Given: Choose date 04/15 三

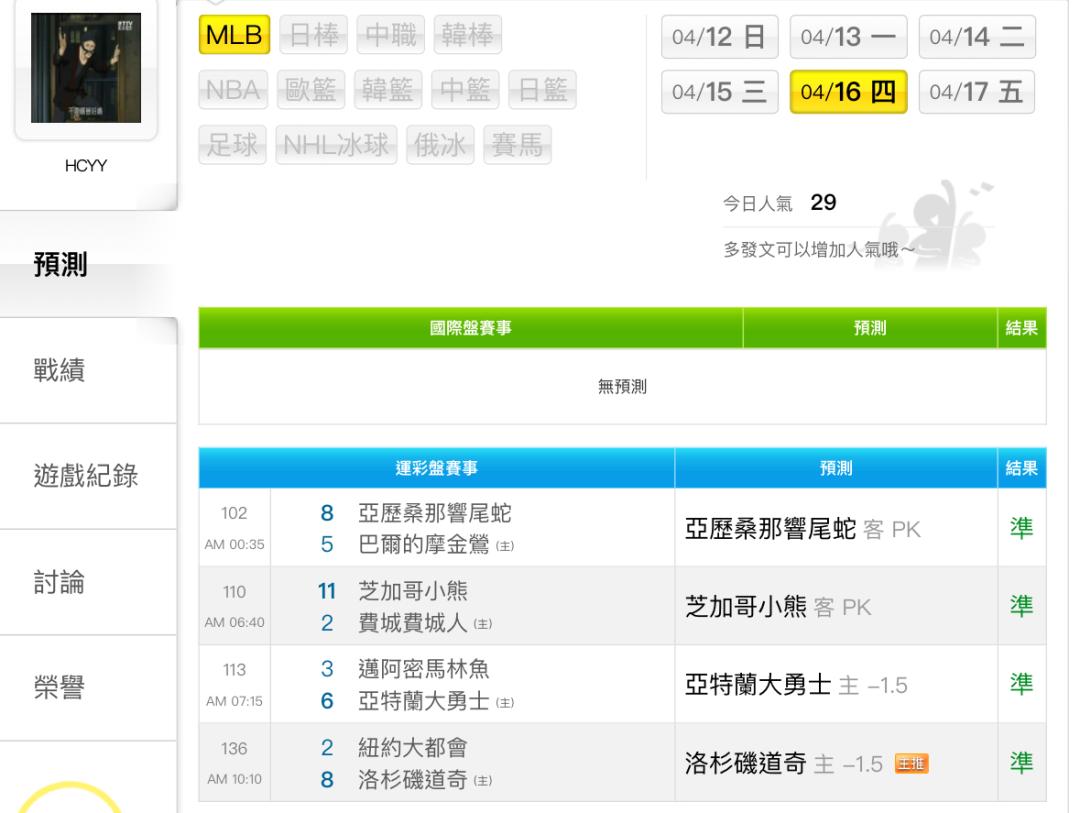Looking at the screenshot, I should (x=719, y=93).
